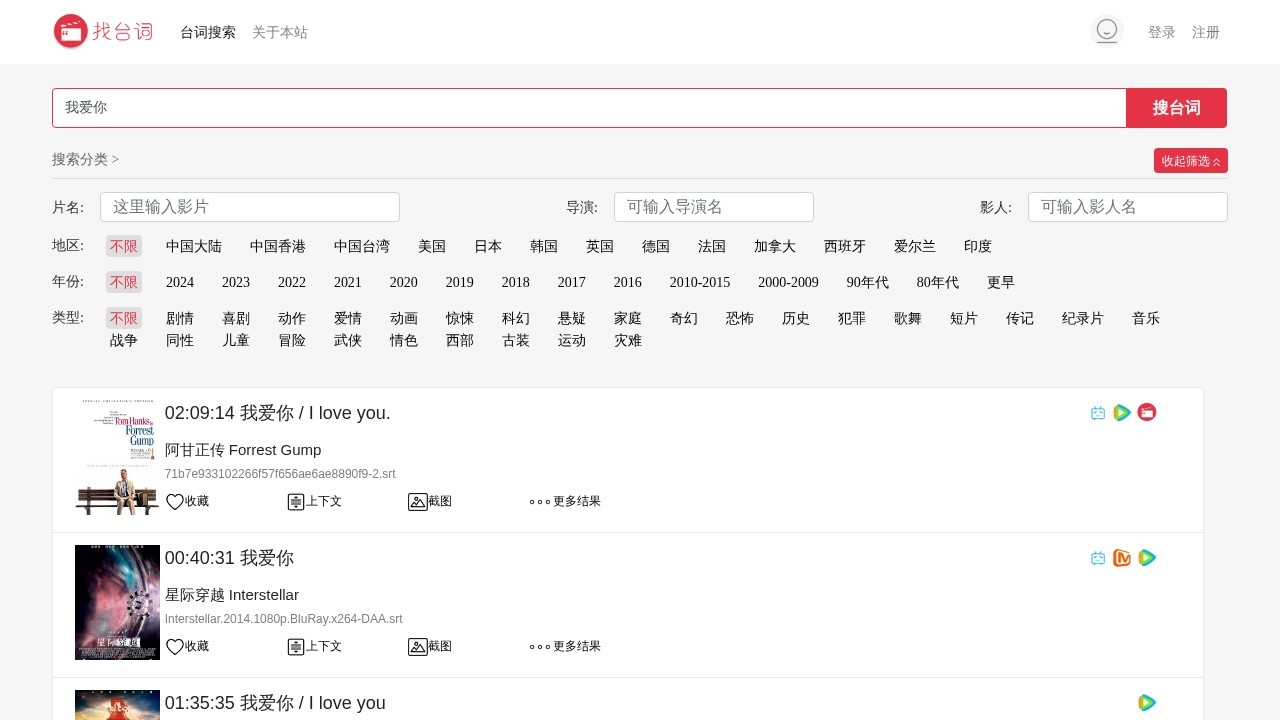
Task: Focus the 导演 director name input
Action: 713,207
